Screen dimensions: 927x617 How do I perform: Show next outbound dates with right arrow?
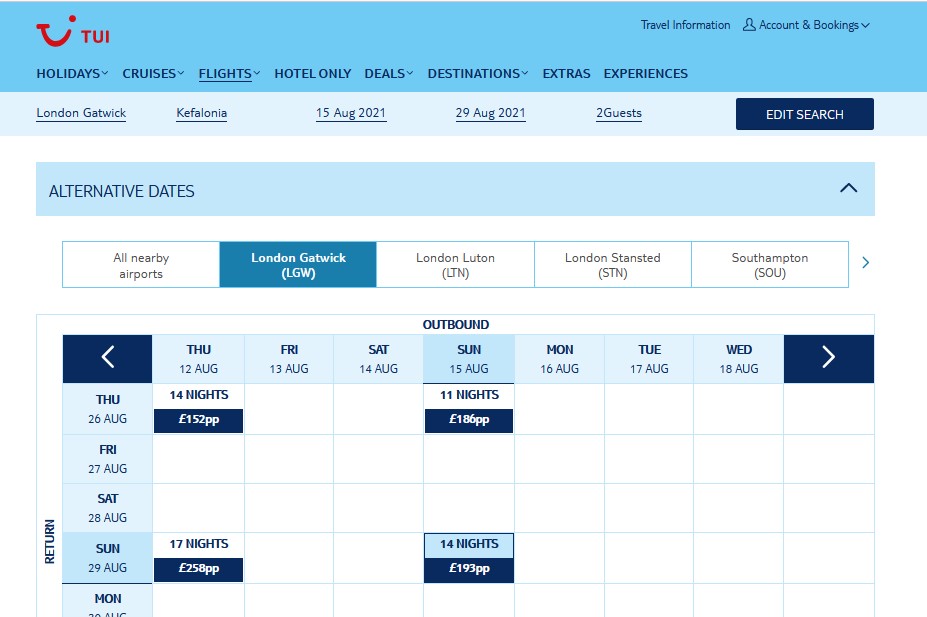[x=828, y=359]
